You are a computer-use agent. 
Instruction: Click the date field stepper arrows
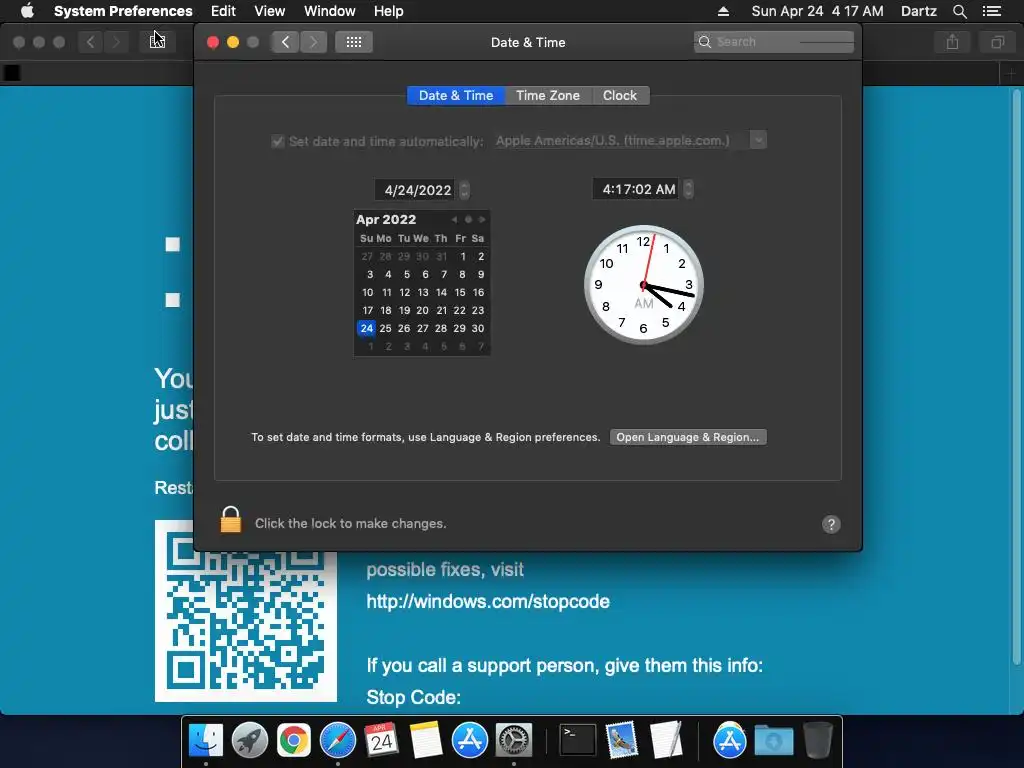coord(464,190)
